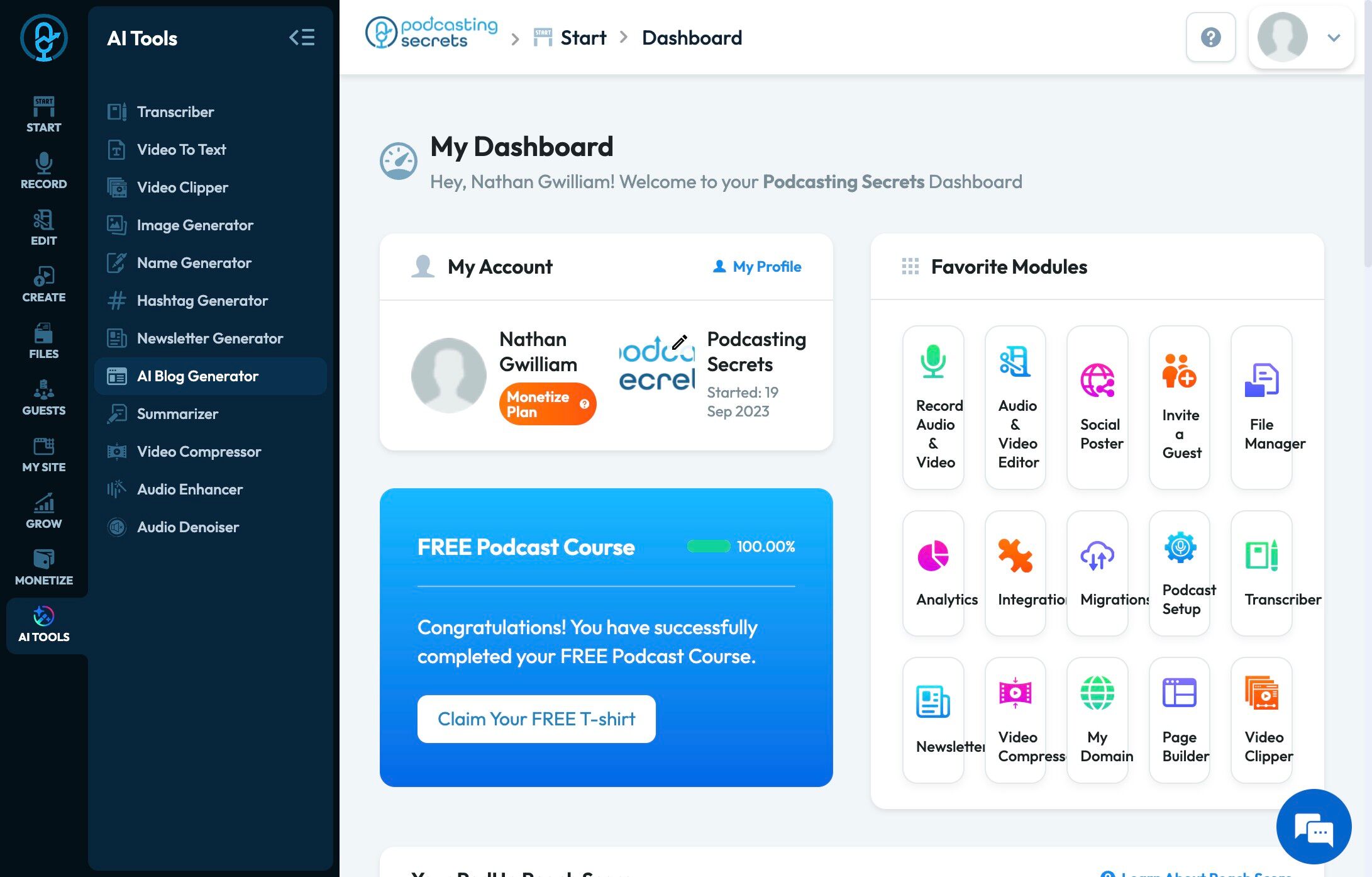Click the course progress bar
This screenshot has width=1372, height=877.
[709, 546]
